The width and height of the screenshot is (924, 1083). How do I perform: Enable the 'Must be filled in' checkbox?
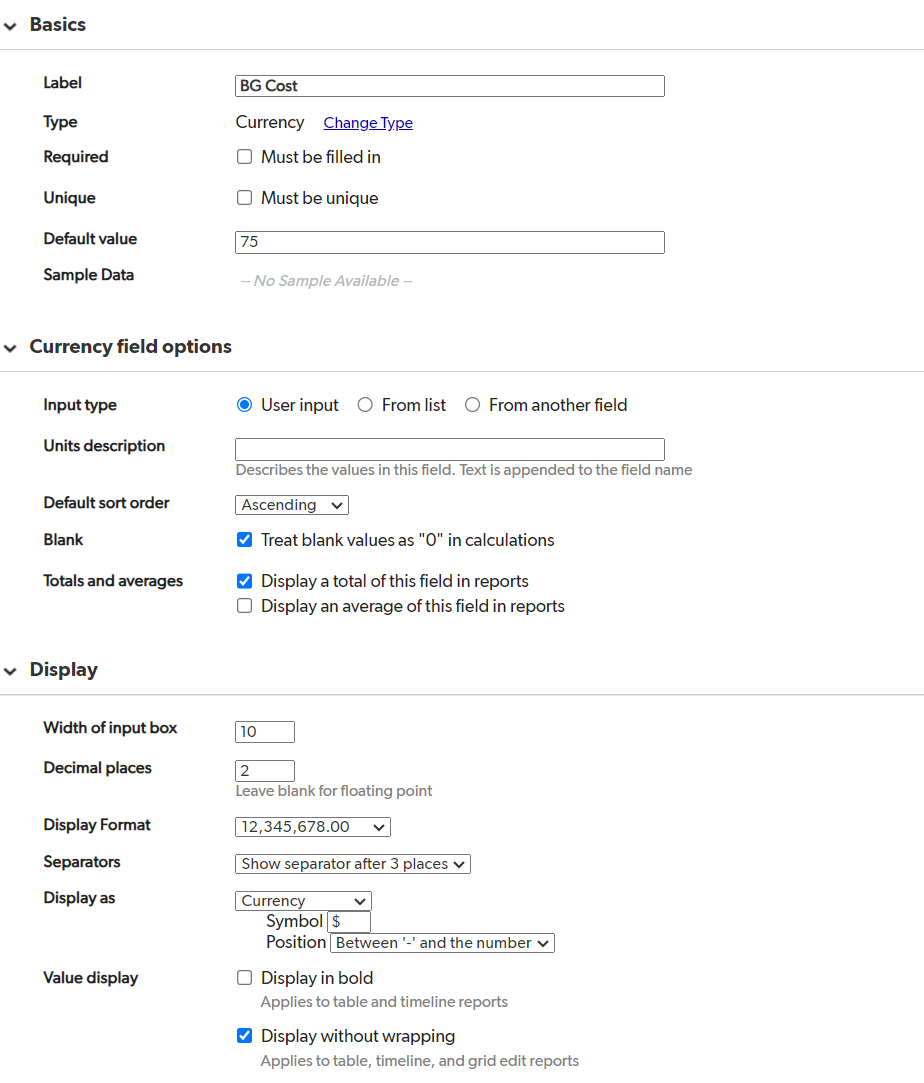[244, 157]
